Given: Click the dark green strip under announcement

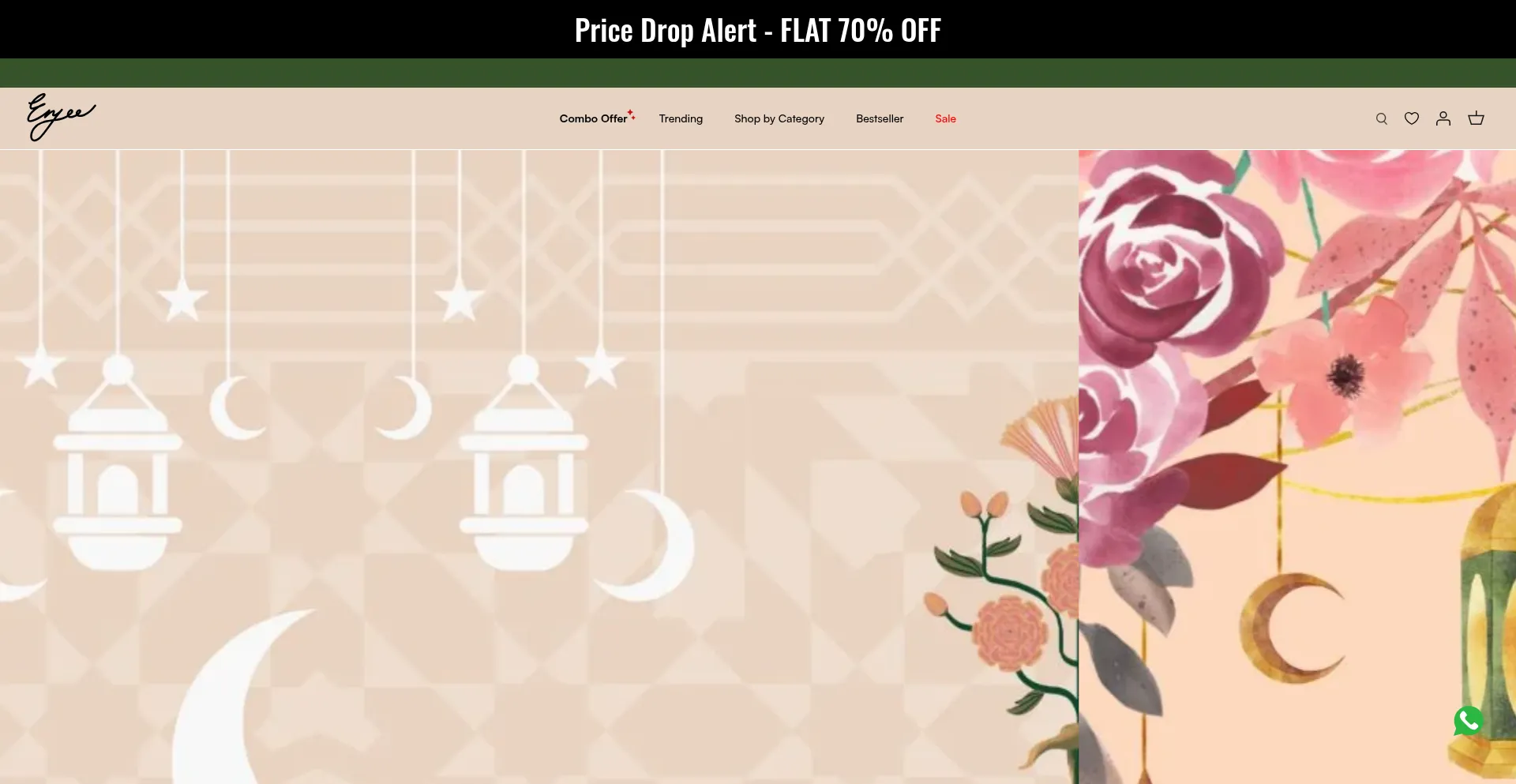Looking at the screenshot, I should pos(758,73).
